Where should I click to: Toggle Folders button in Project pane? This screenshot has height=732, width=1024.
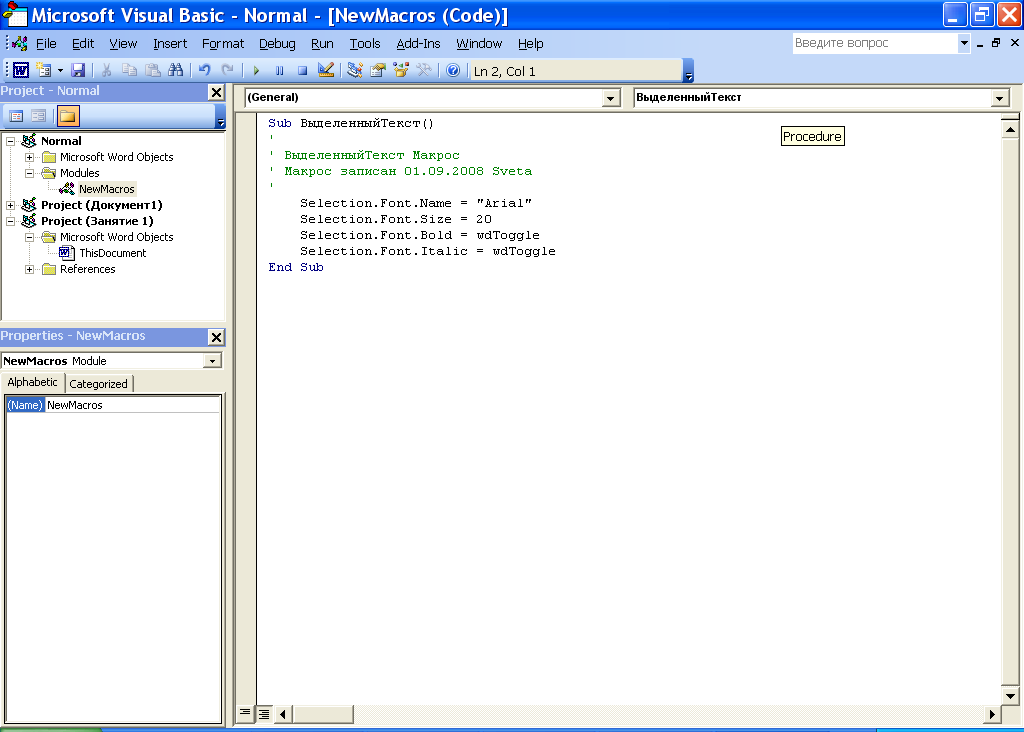point(67,116)
